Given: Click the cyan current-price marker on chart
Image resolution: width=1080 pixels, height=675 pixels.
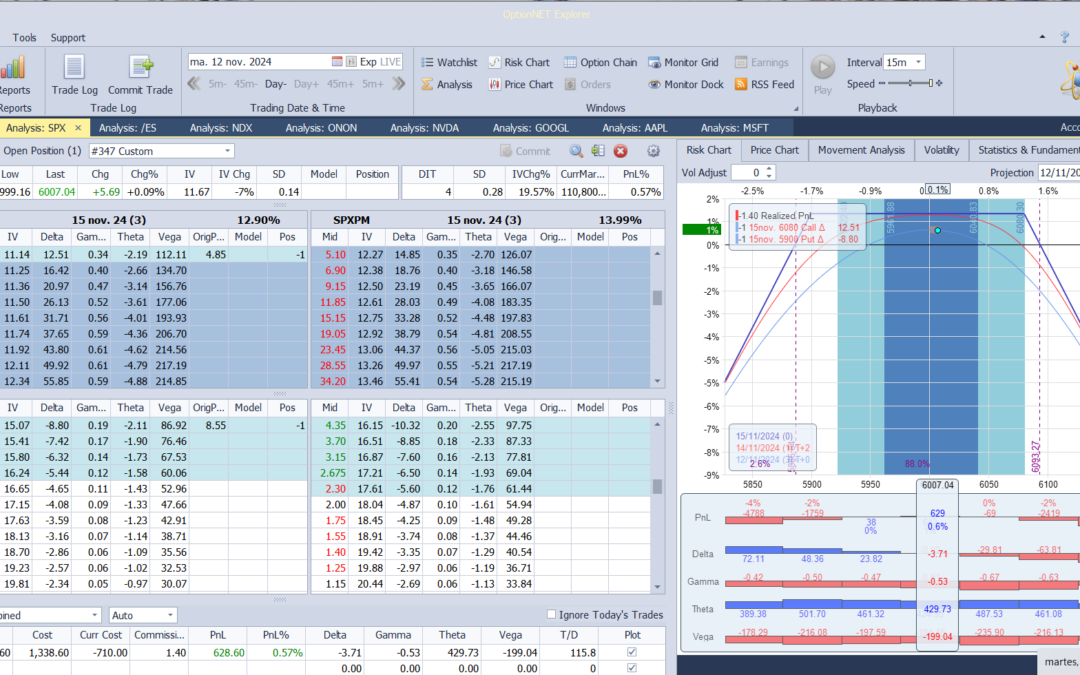Looking at the screenshot, I should pyautogui.click(x=937, y=230).
